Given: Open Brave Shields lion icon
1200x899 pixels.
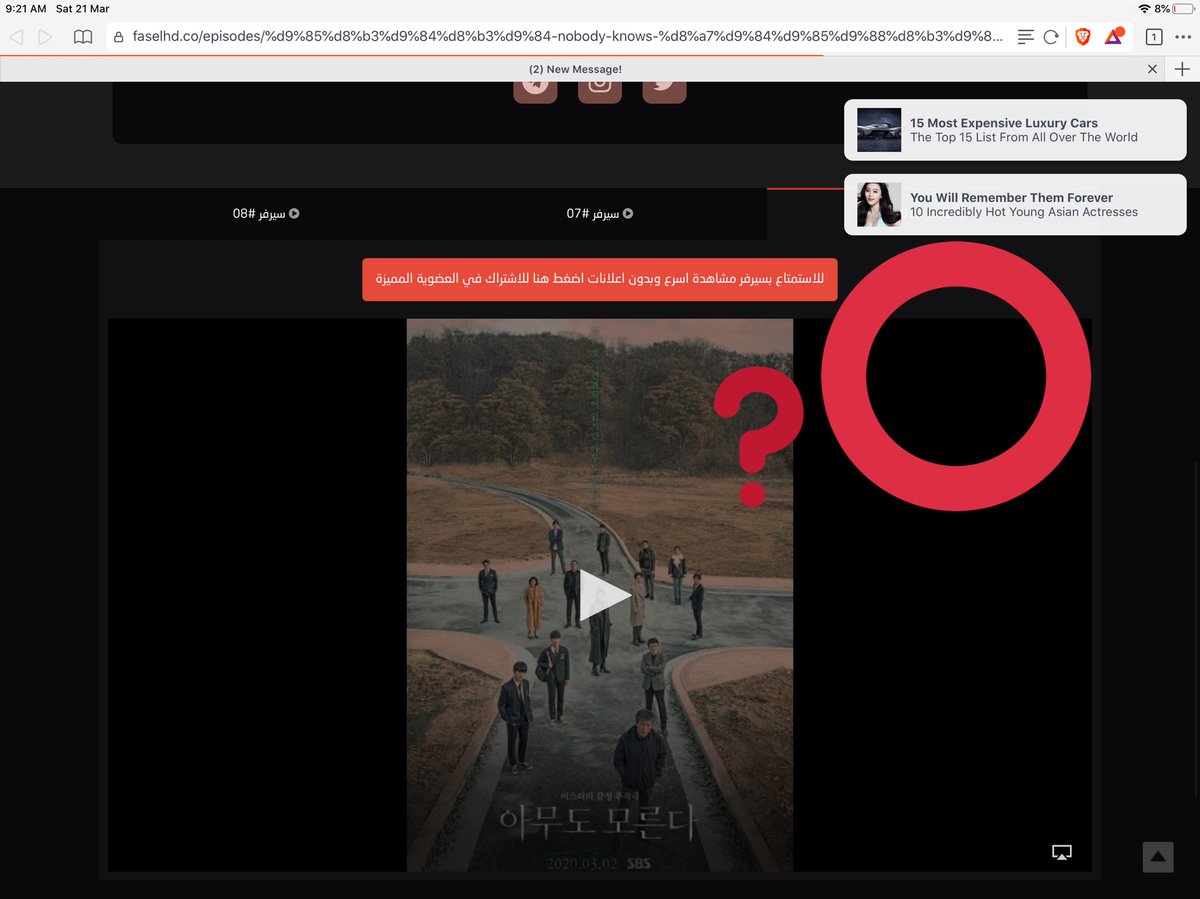Looking at the screenshot, I should click(1083, 37).
